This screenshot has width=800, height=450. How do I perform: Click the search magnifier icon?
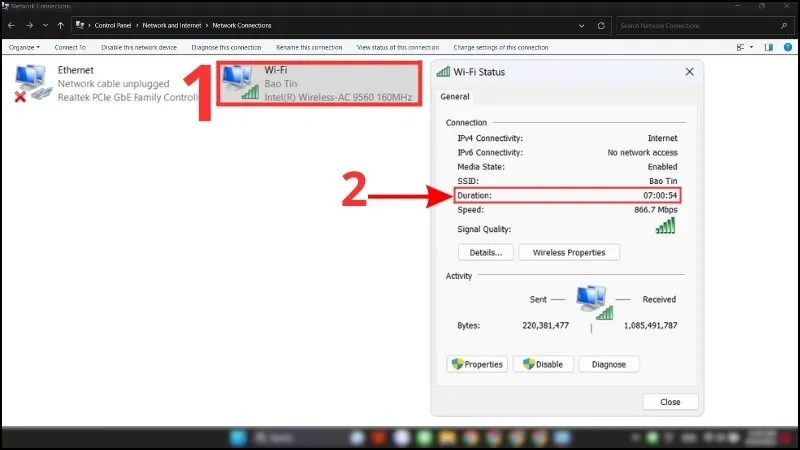[784, 26]
